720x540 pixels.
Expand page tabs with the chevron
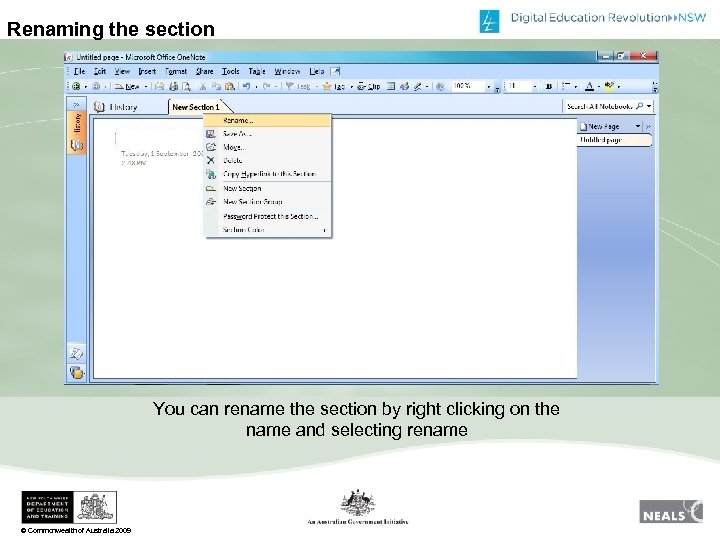tap(648, 126)
